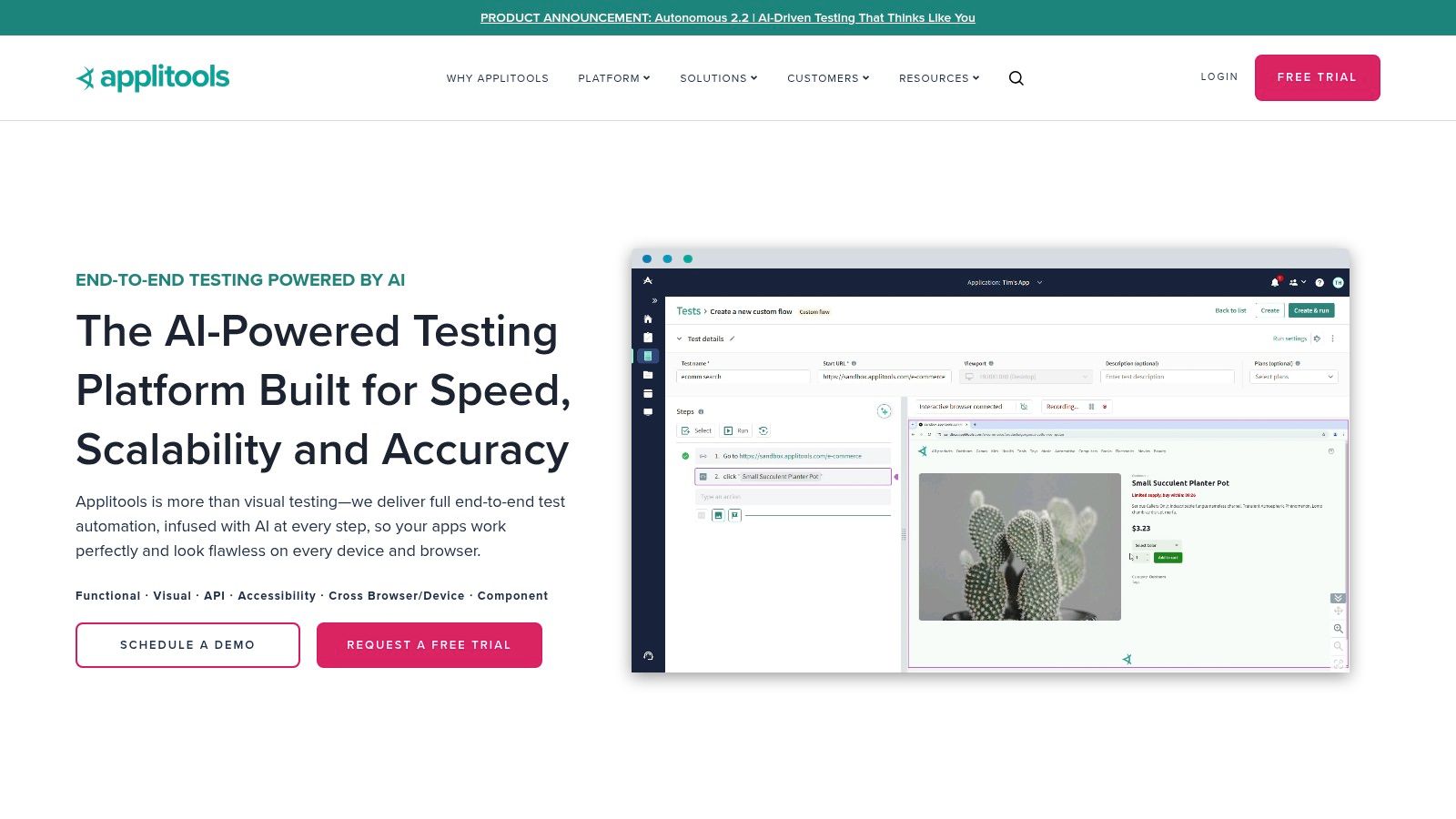Open the TH user avatar menu
1456x819 pixels.
pos(1339,282)
